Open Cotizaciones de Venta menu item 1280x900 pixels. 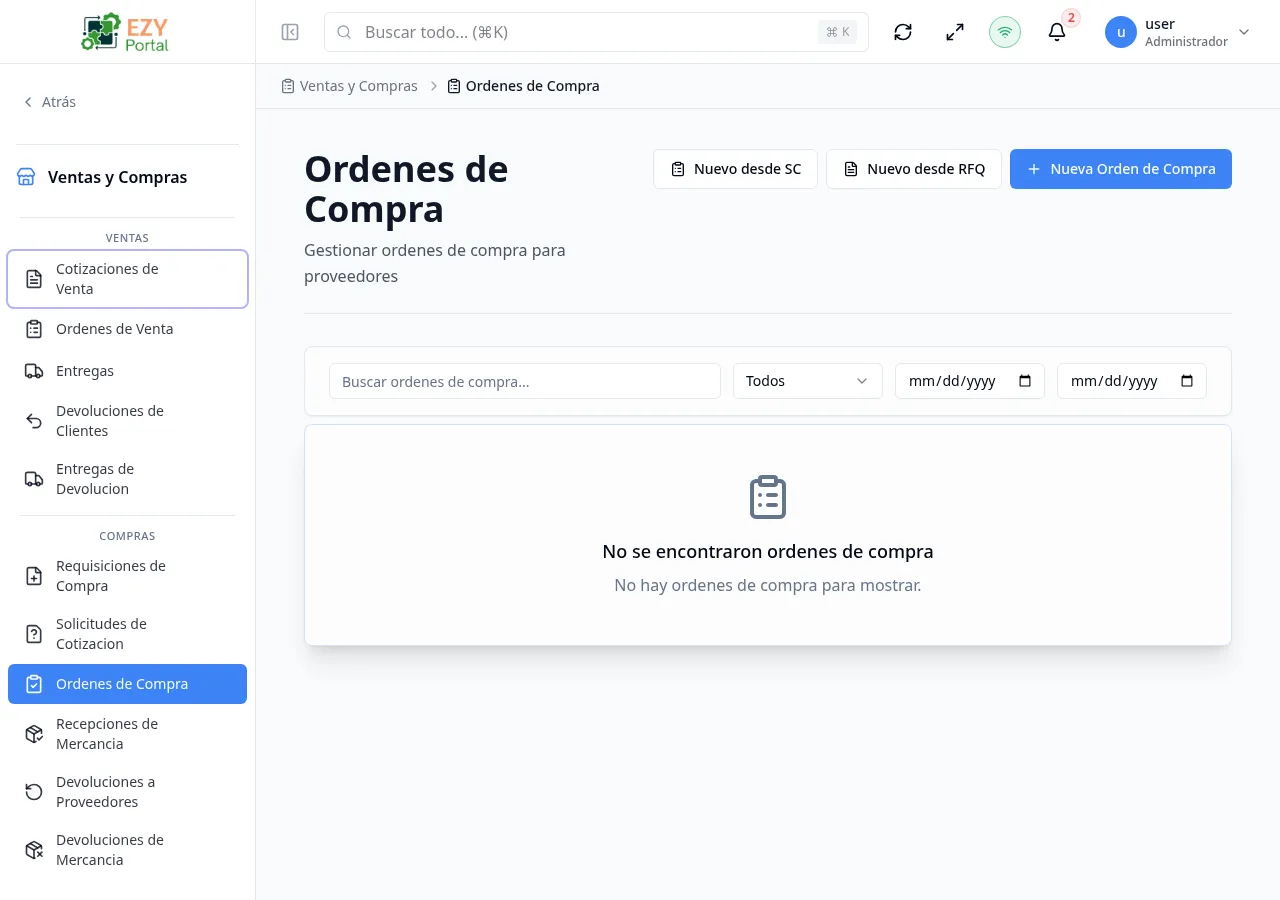click(x=127, y=279)
